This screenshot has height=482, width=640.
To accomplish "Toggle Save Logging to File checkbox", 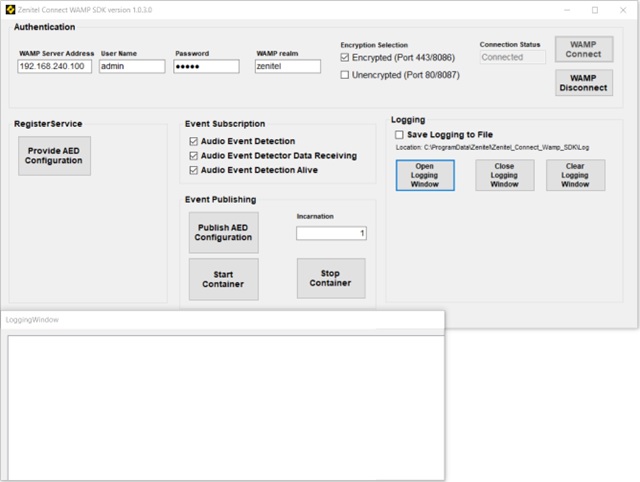I will click(400, 134).
